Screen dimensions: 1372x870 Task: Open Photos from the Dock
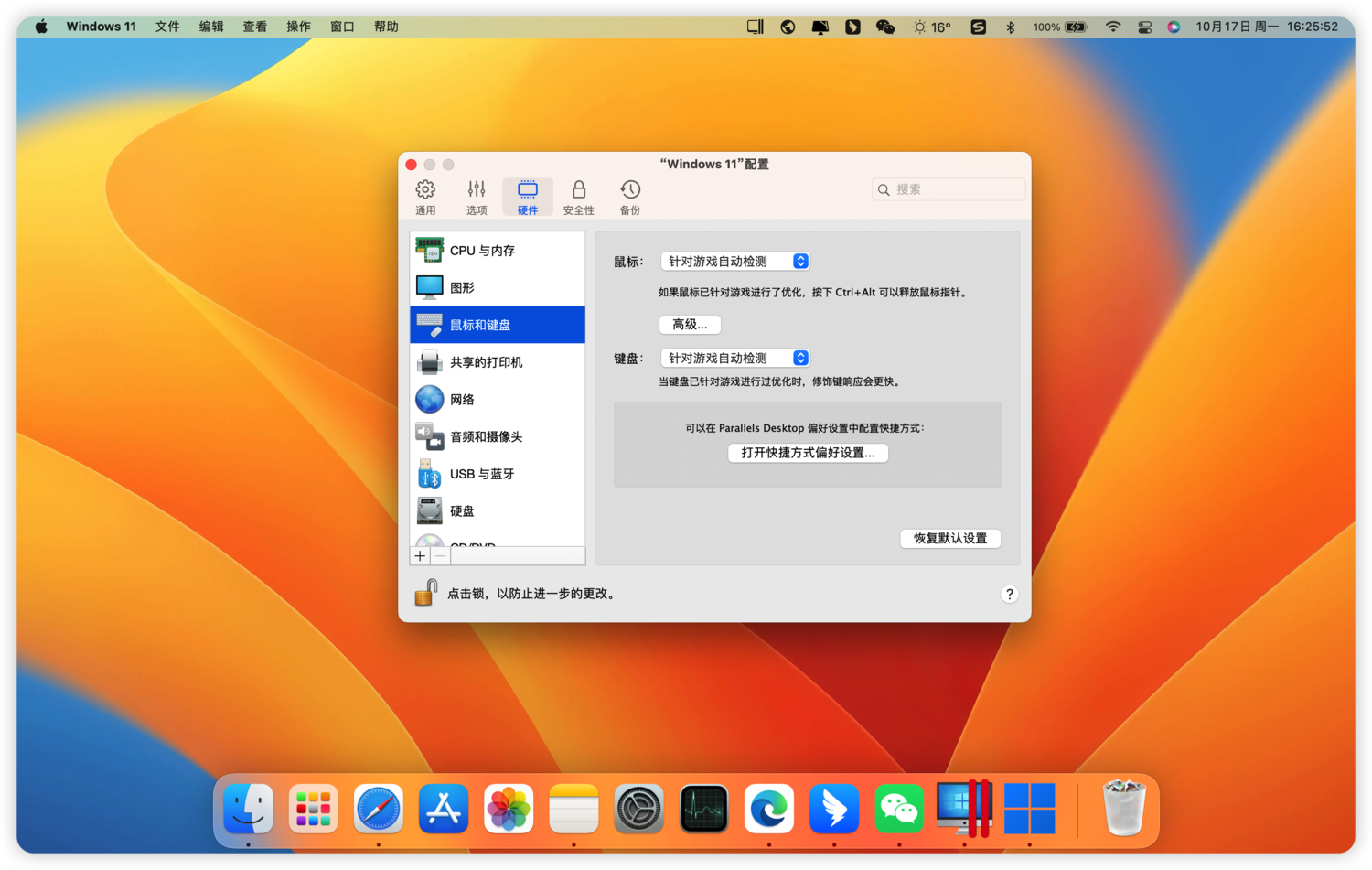[x=509, y=809]
